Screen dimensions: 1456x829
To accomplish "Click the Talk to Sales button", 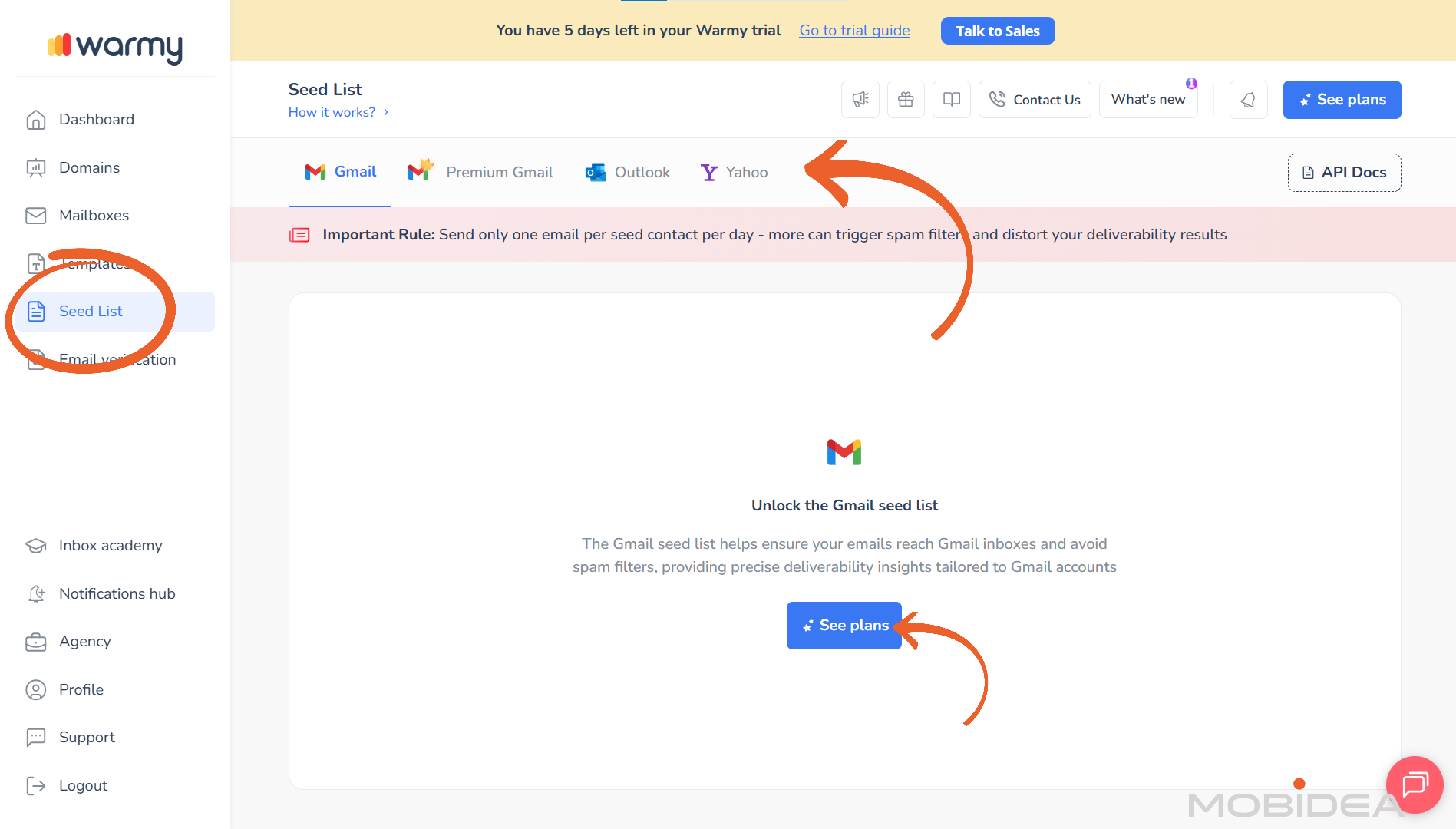I will pyautogui.click(x=997, y=31).
